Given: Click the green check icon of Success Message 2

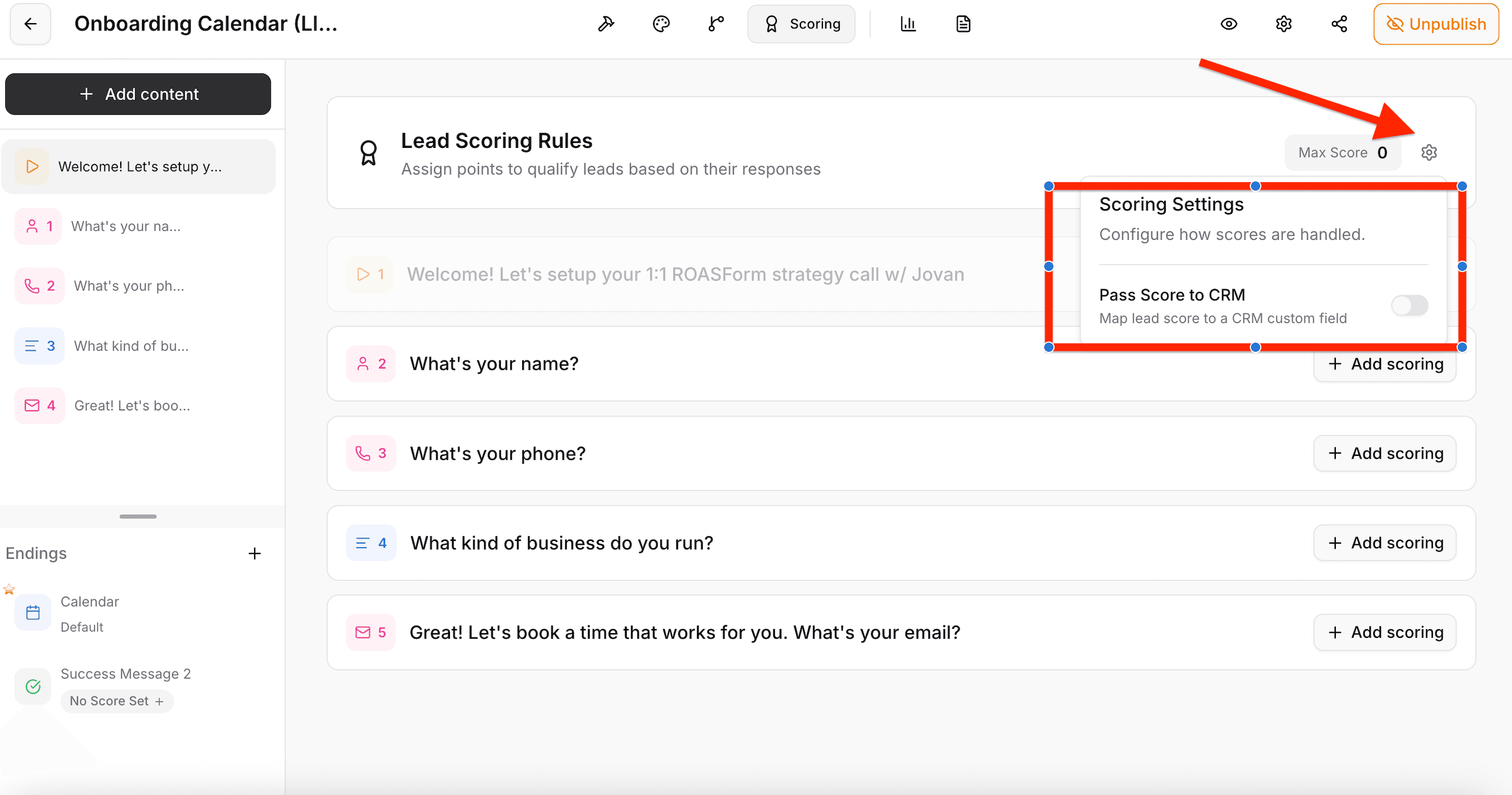Looking at the screenshot, I should tap(33, 686).
